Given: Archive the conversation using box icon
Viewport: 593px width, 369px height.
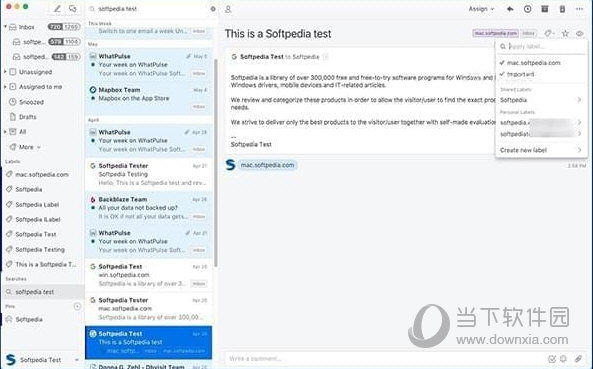Looking at the screenshot, I should (x=545, y=9).
